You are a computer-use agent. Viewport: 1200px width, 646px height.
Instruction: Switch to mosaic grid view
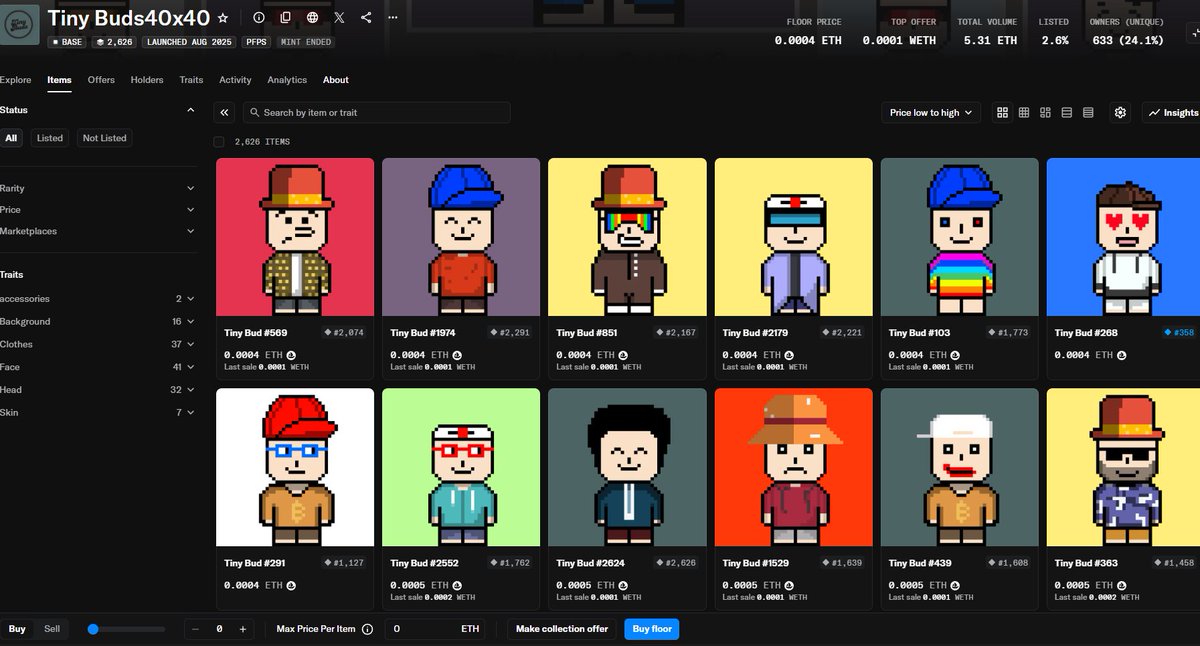click(x=1046, y=113)
